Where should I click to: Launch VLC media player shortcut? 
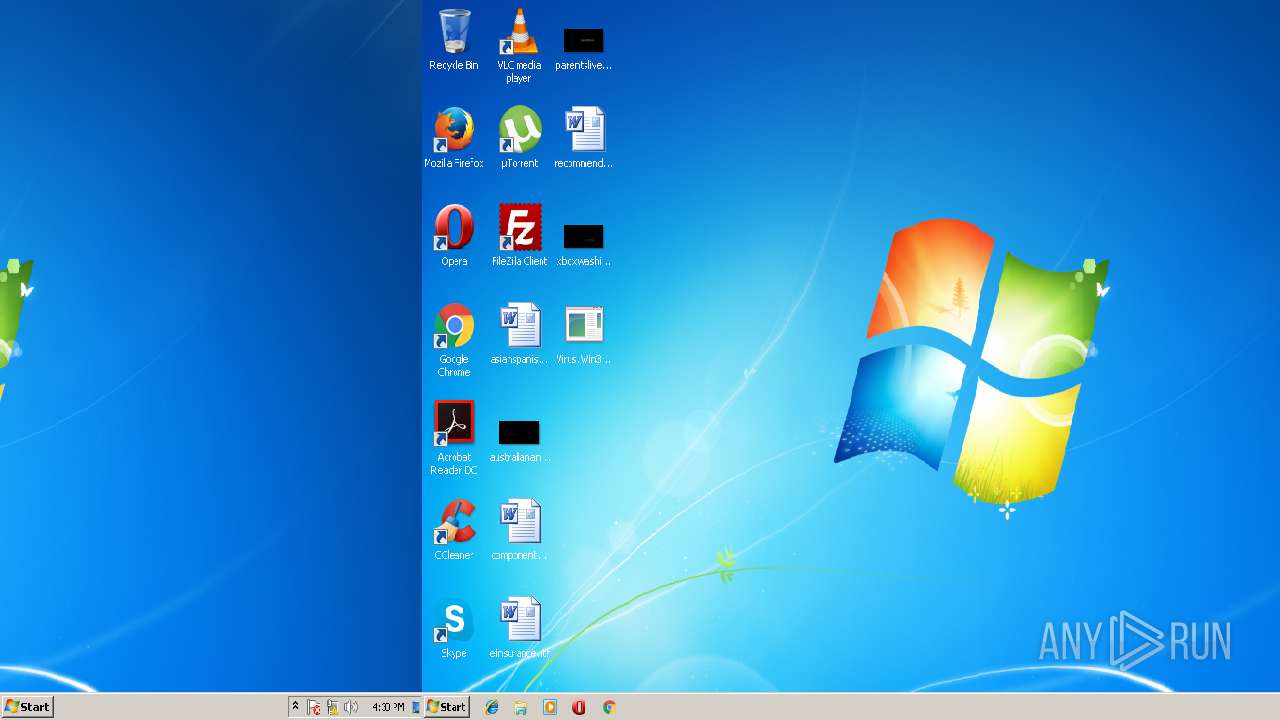point(519,45)
